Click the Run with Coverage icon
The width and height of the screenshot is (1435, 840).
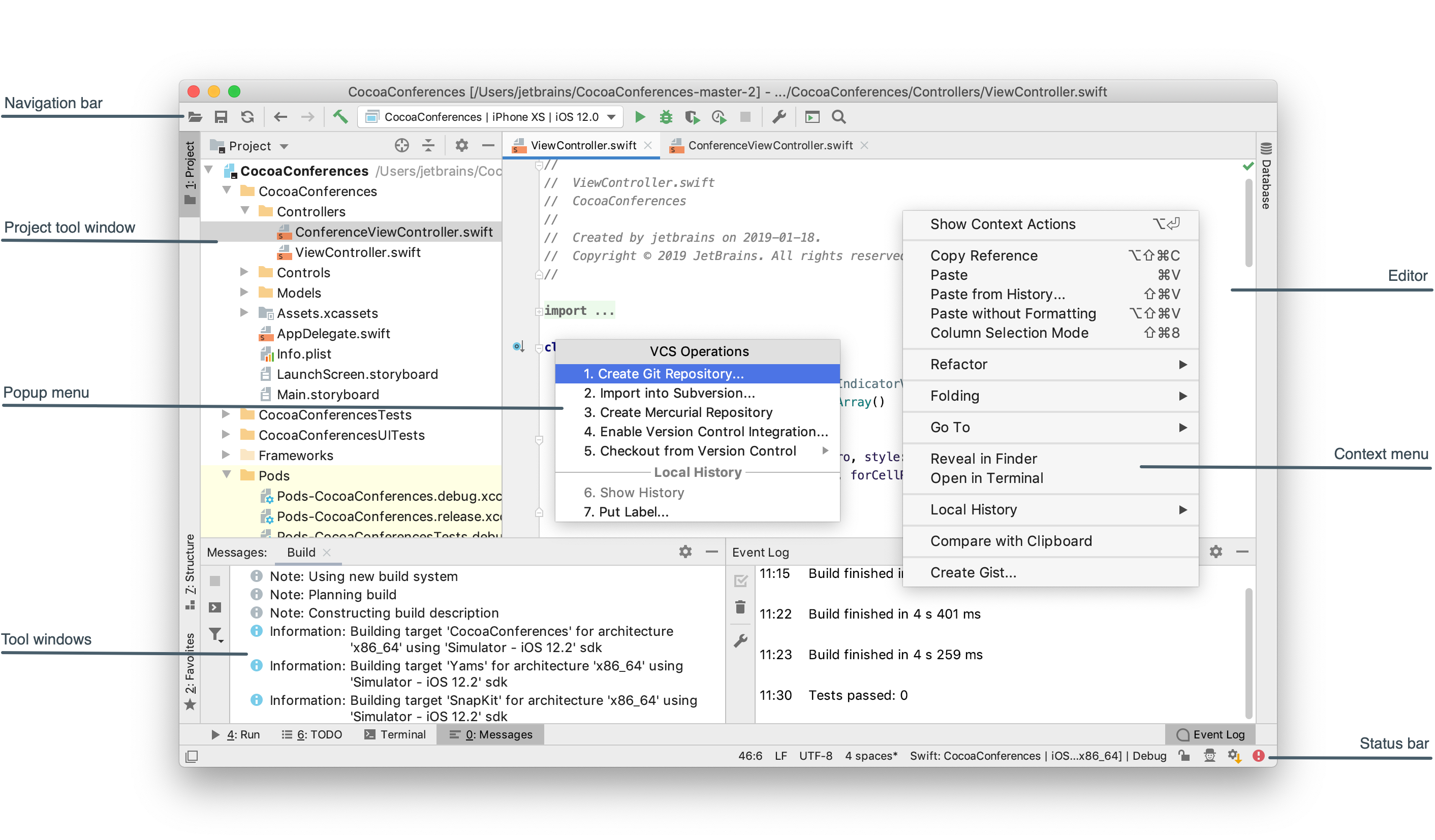coord(692,117)
